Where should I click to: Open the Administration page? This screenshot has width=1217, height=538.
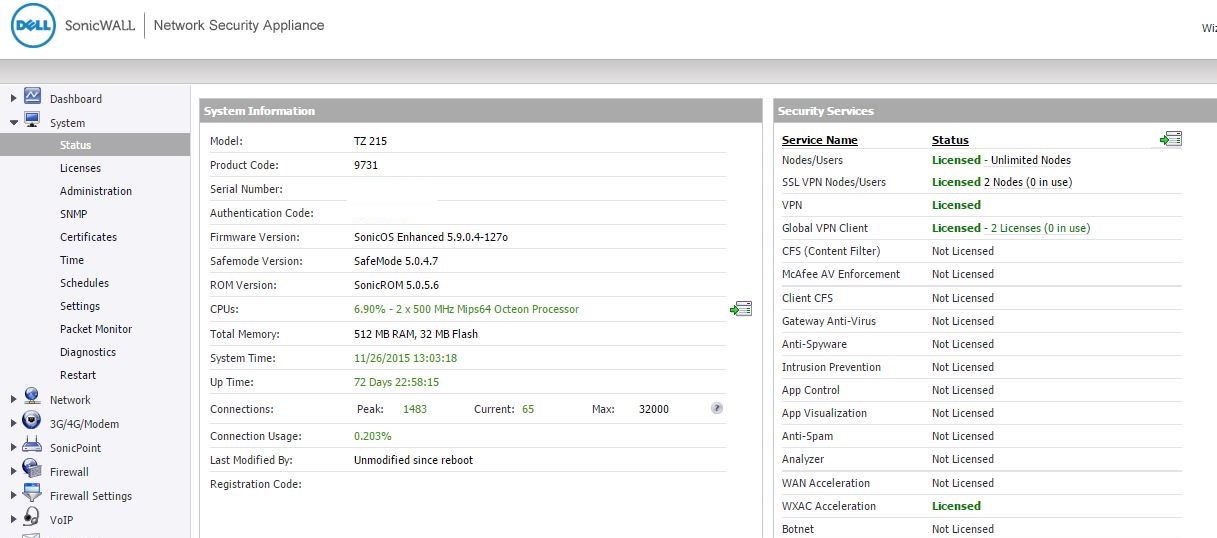(x=96, y=191)
